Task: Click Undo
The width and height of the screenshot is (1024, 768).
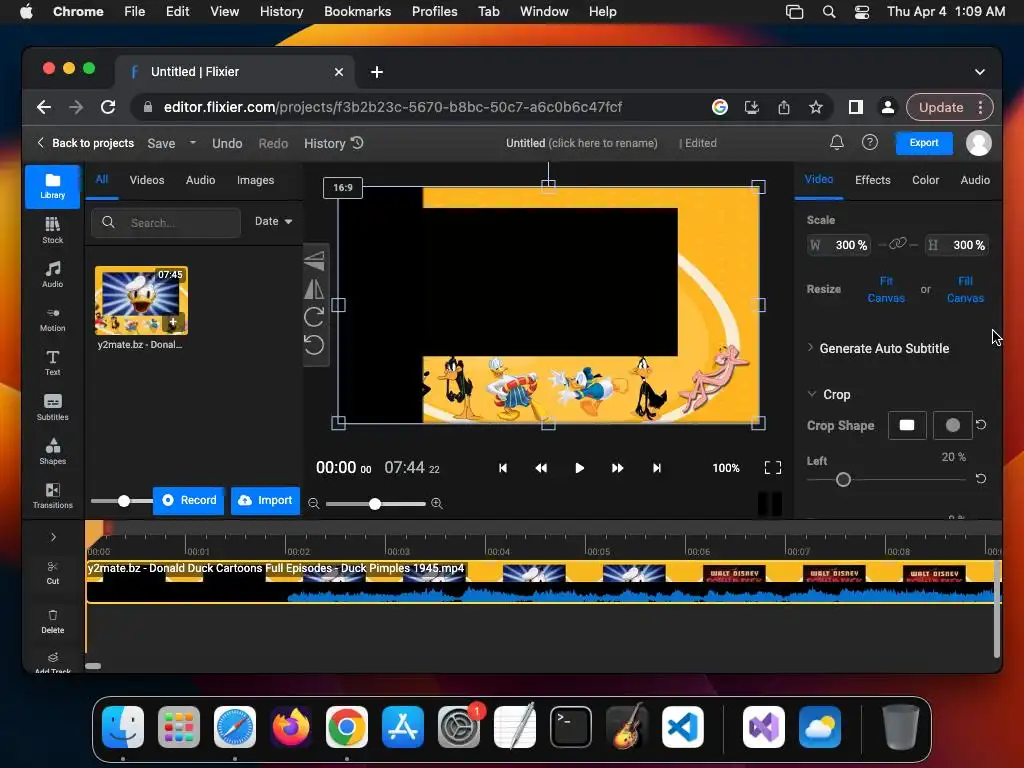Action: tap(227, 143)
